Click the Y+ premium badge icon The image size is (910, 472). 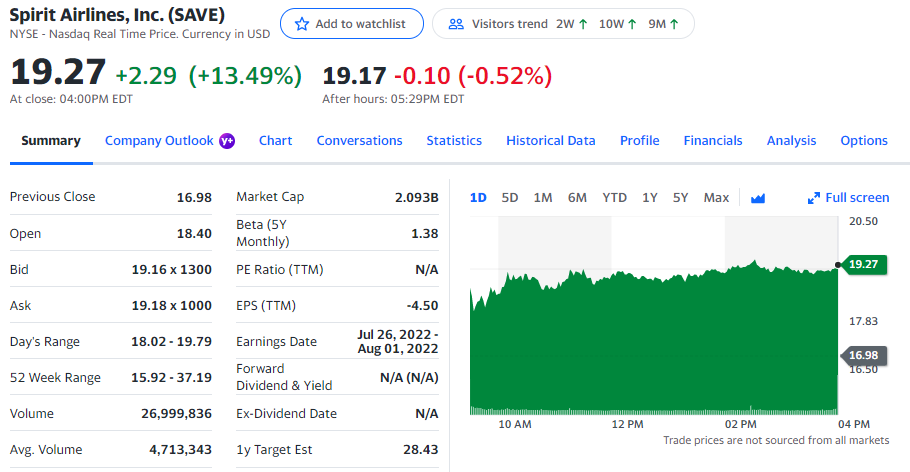click(x=227, y=141)
